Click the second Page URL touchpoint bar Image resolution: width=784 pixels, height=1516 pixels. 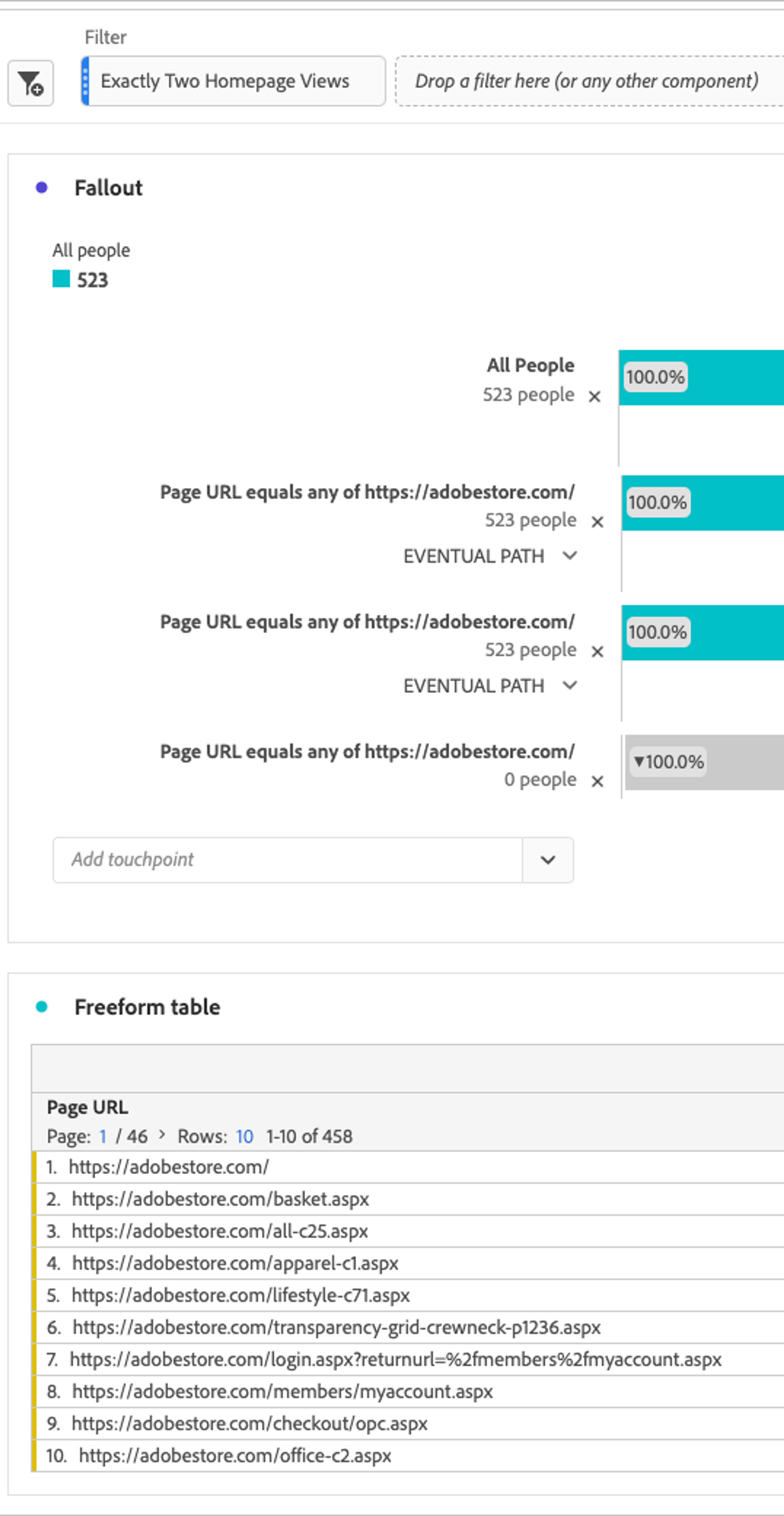(x=703, y=633)
